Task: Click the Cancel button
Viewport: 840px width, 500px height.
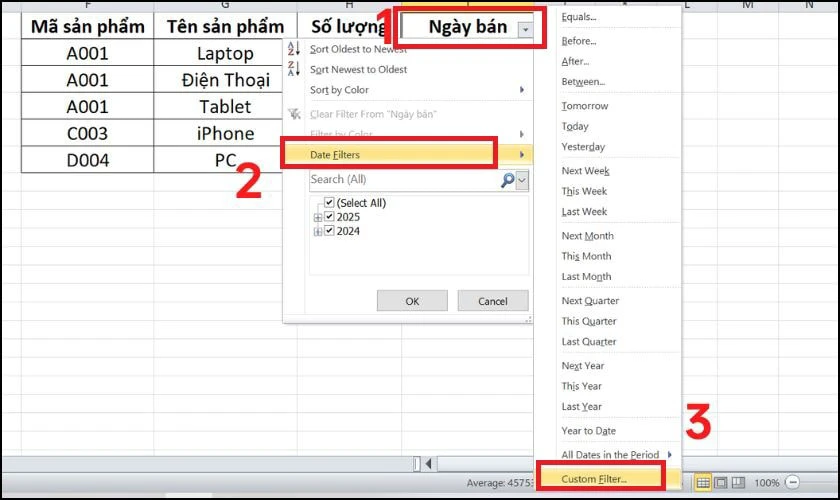Action: coord(493,301)
